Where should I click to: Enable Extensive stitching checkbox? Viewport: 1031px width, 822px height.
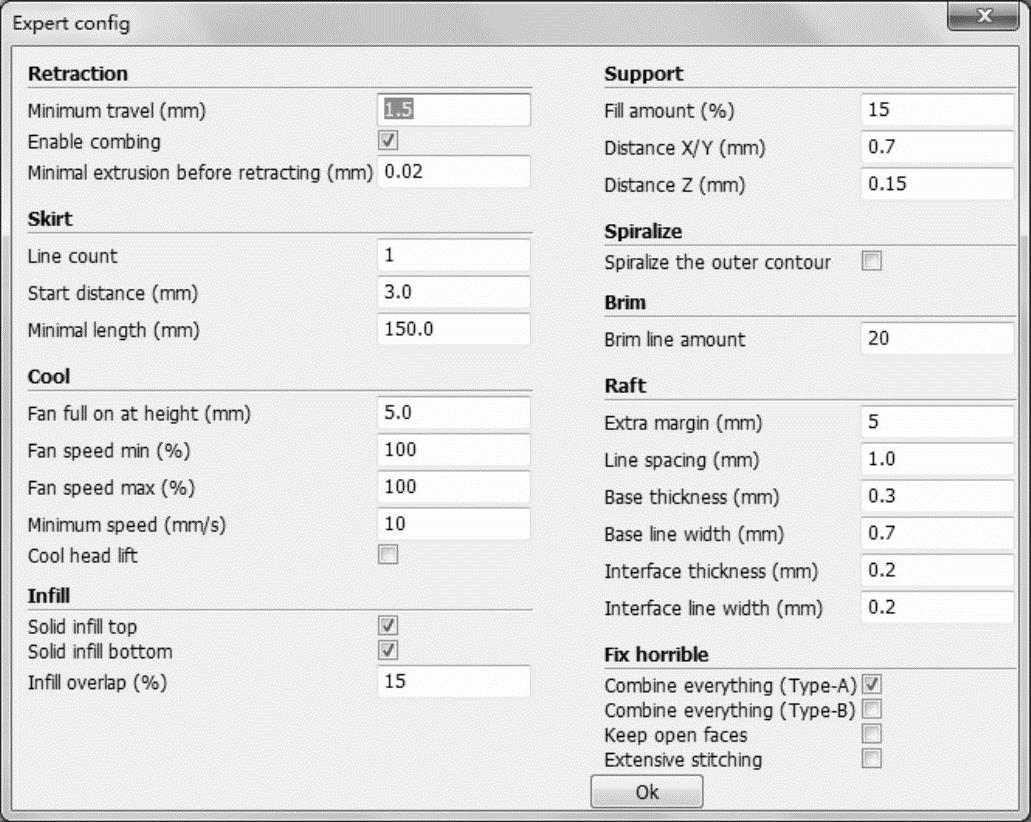click(x=872, y=759)
